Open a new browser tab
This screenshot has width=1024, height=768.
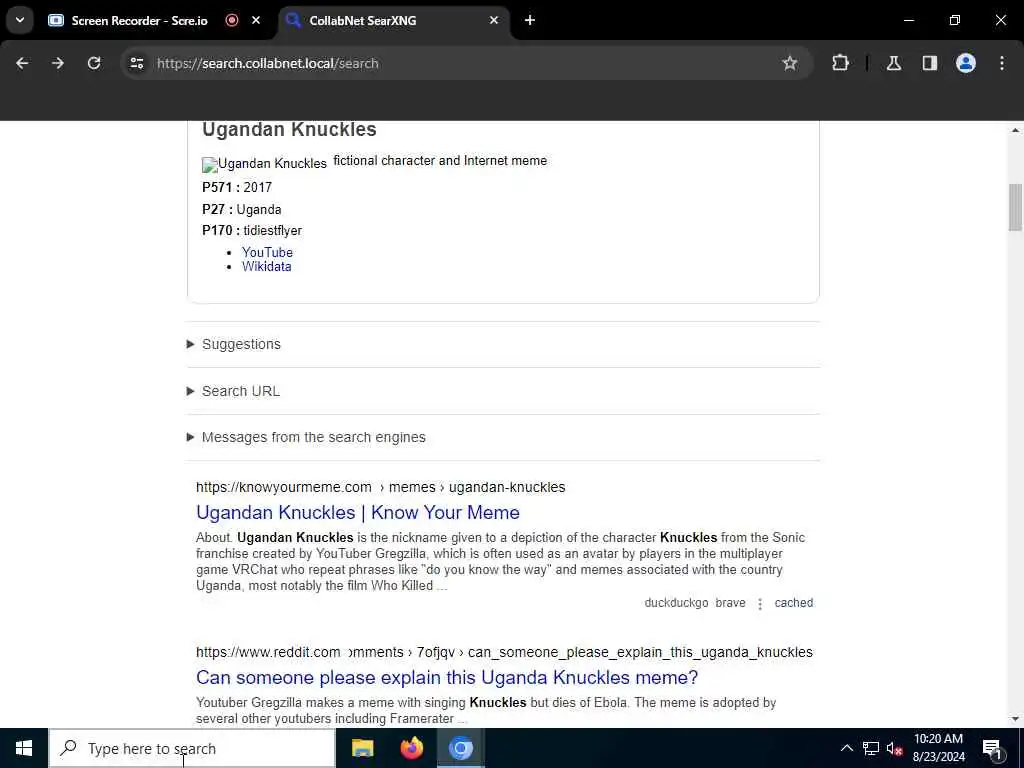coord(530,20)
